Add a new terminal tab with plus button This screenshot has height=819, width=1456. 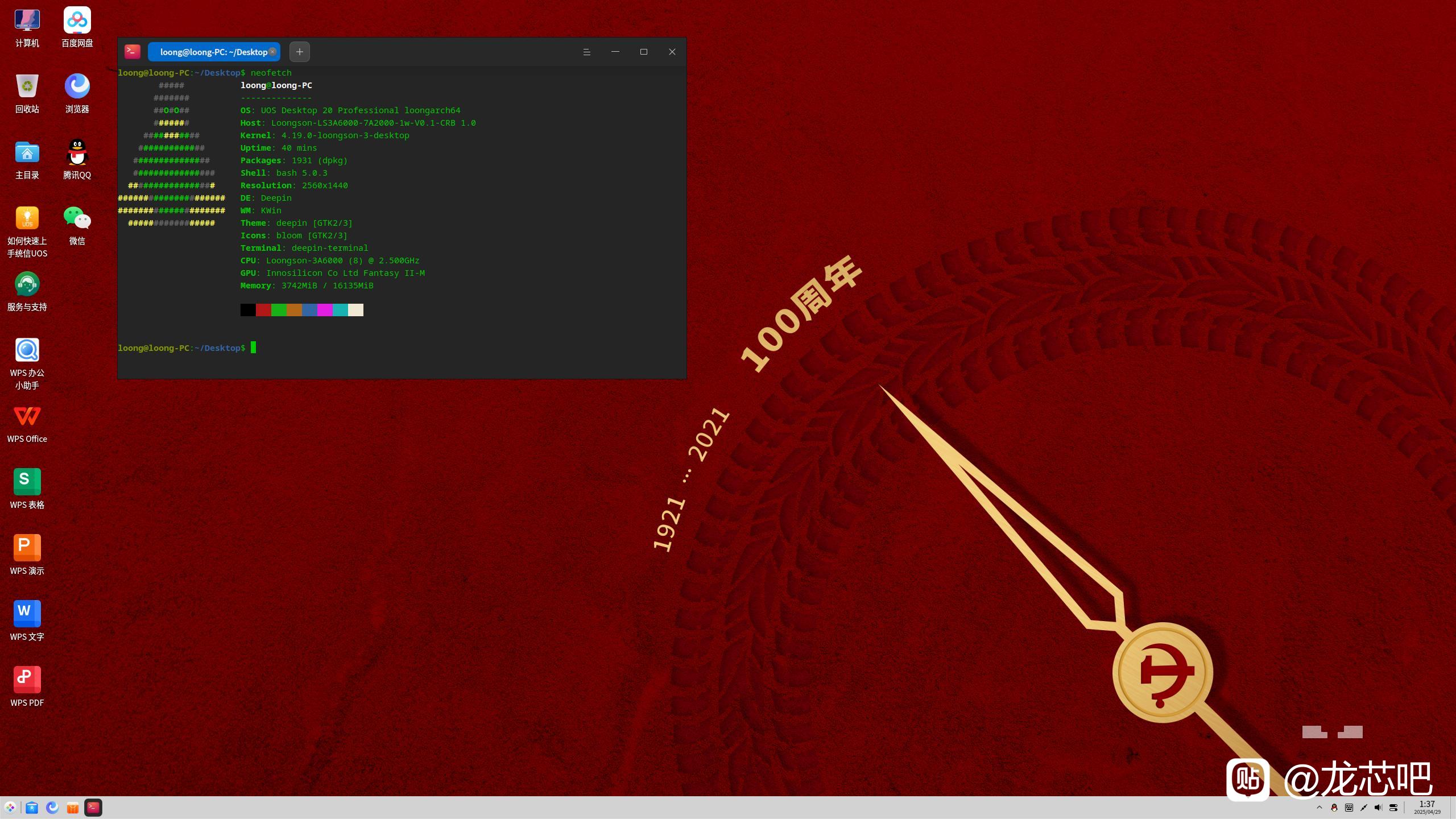(300, 52)
